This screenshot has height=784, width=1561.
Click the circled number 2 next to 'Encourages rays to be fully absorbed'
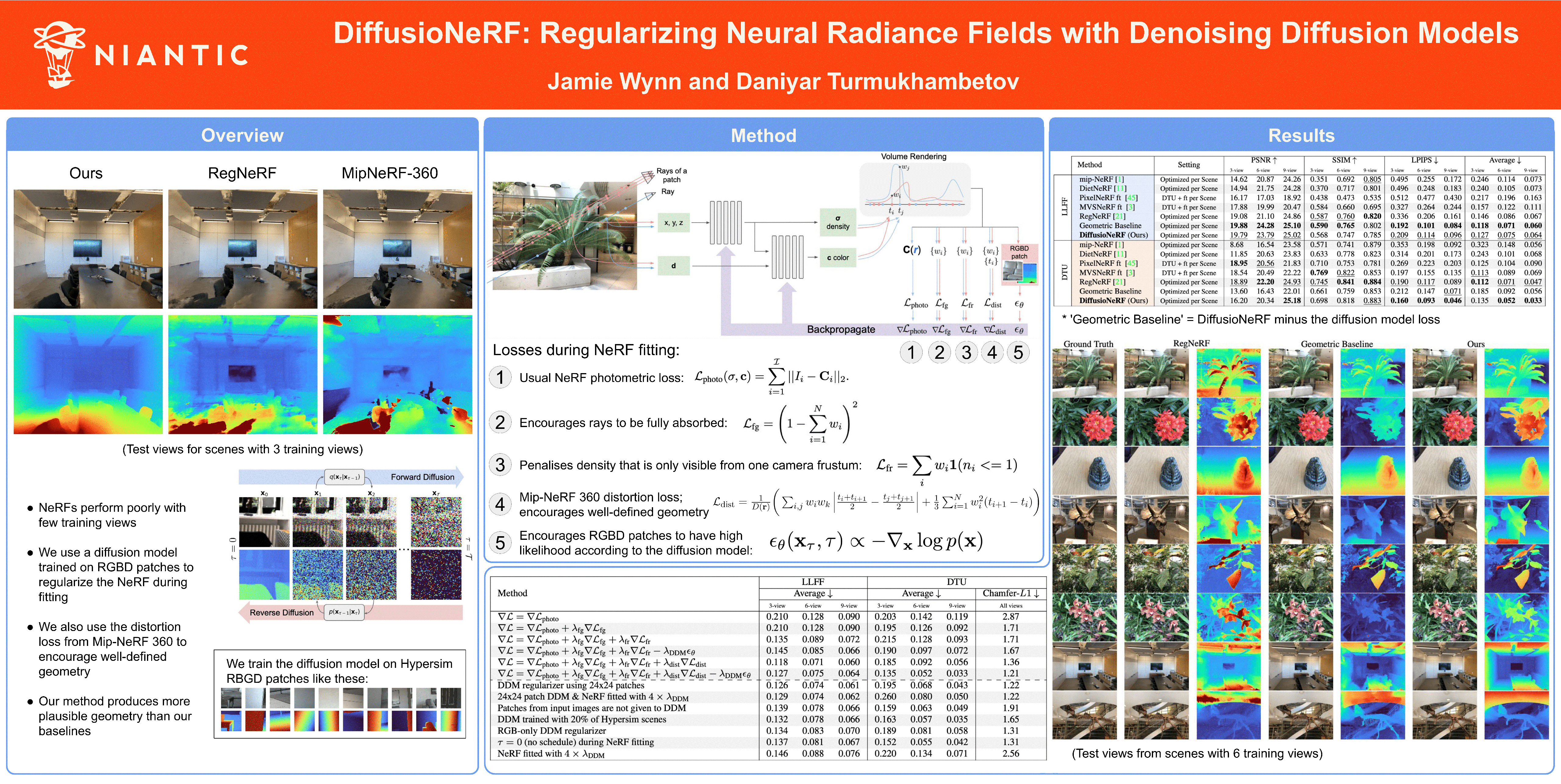click(500, 422)
